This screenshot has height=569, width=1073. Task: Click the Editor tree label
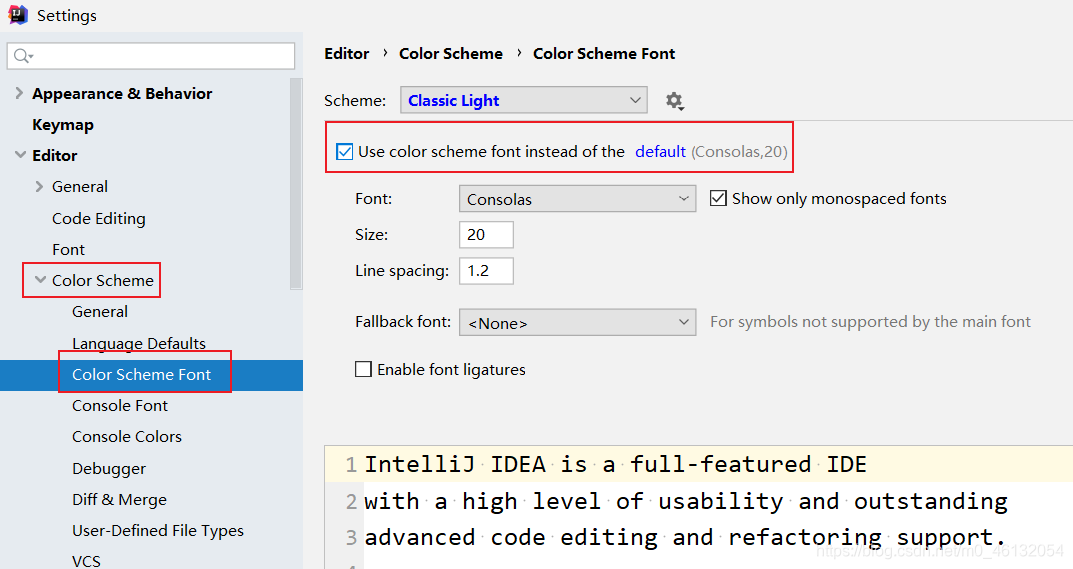pos(55,155)
